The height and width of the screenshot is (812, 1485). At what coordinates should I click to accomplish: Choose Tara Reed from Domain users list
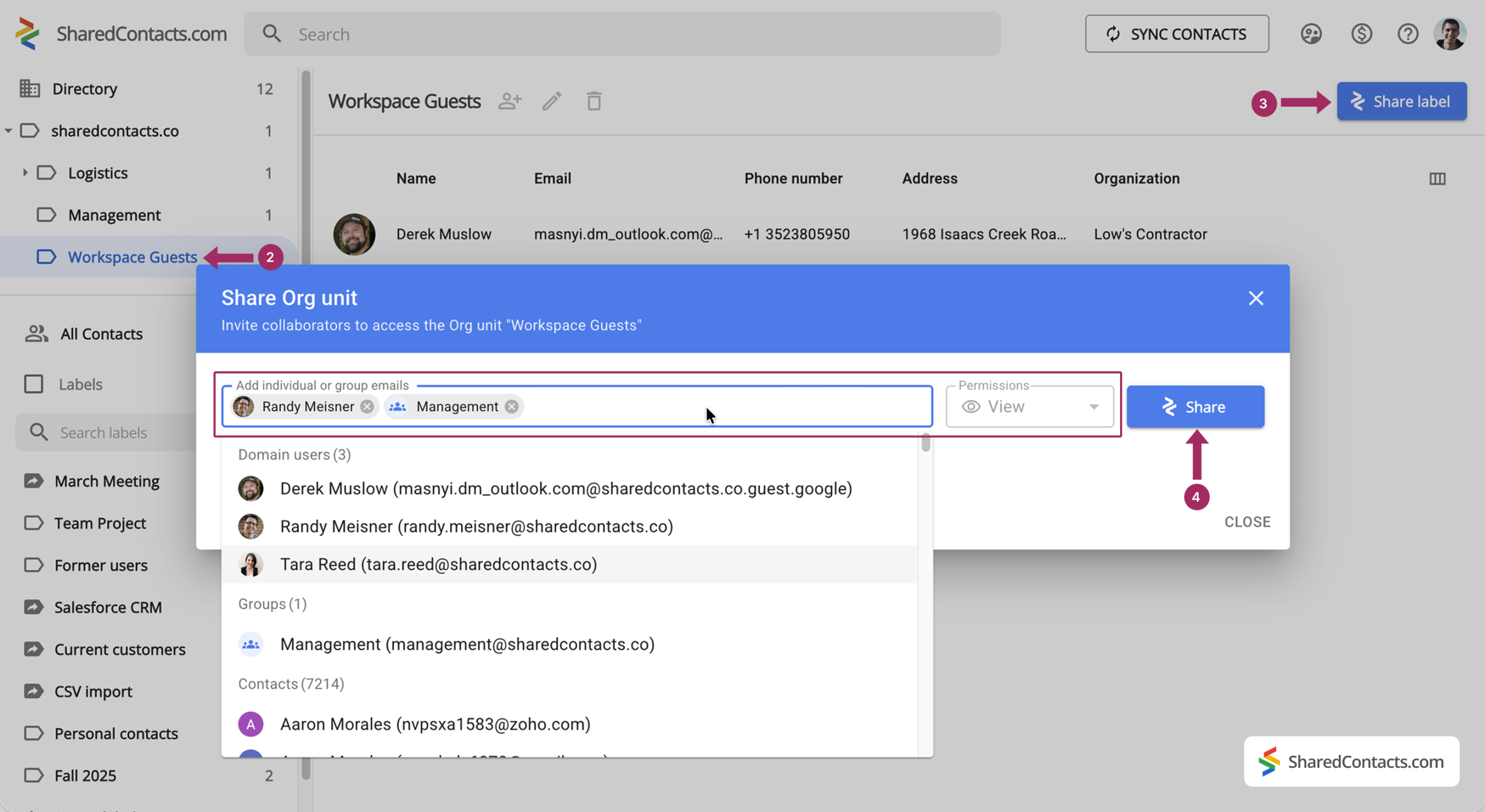click(570, 564)
